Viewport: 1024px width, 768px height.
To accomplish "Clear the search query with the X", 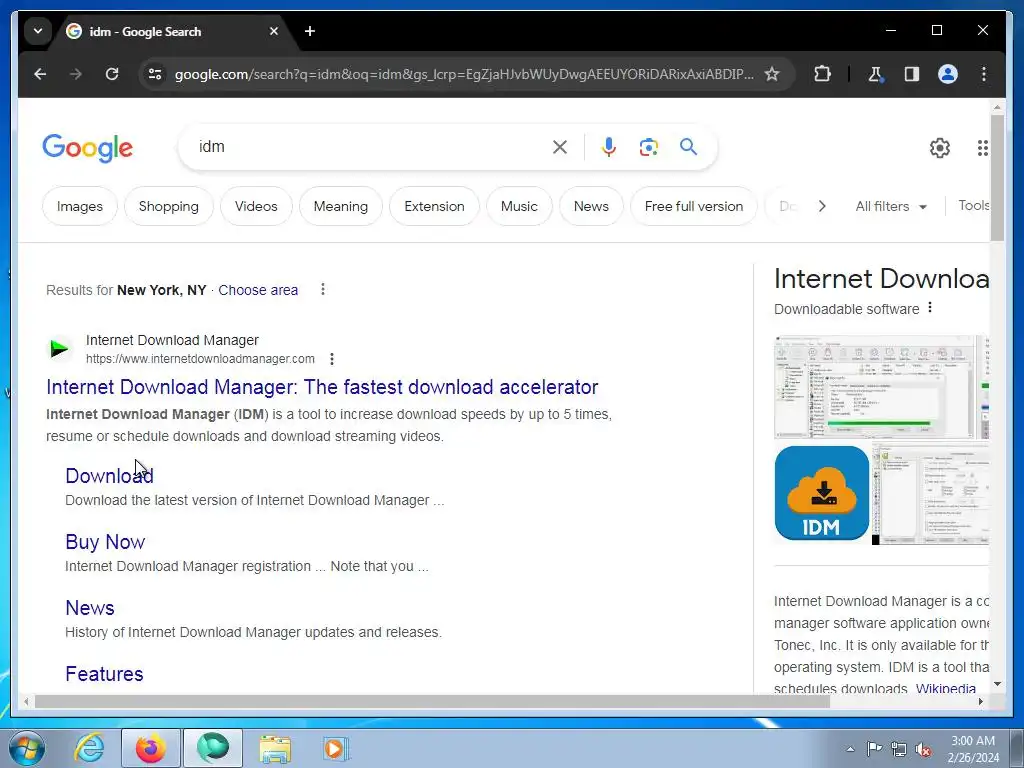I will coord(560,148).
